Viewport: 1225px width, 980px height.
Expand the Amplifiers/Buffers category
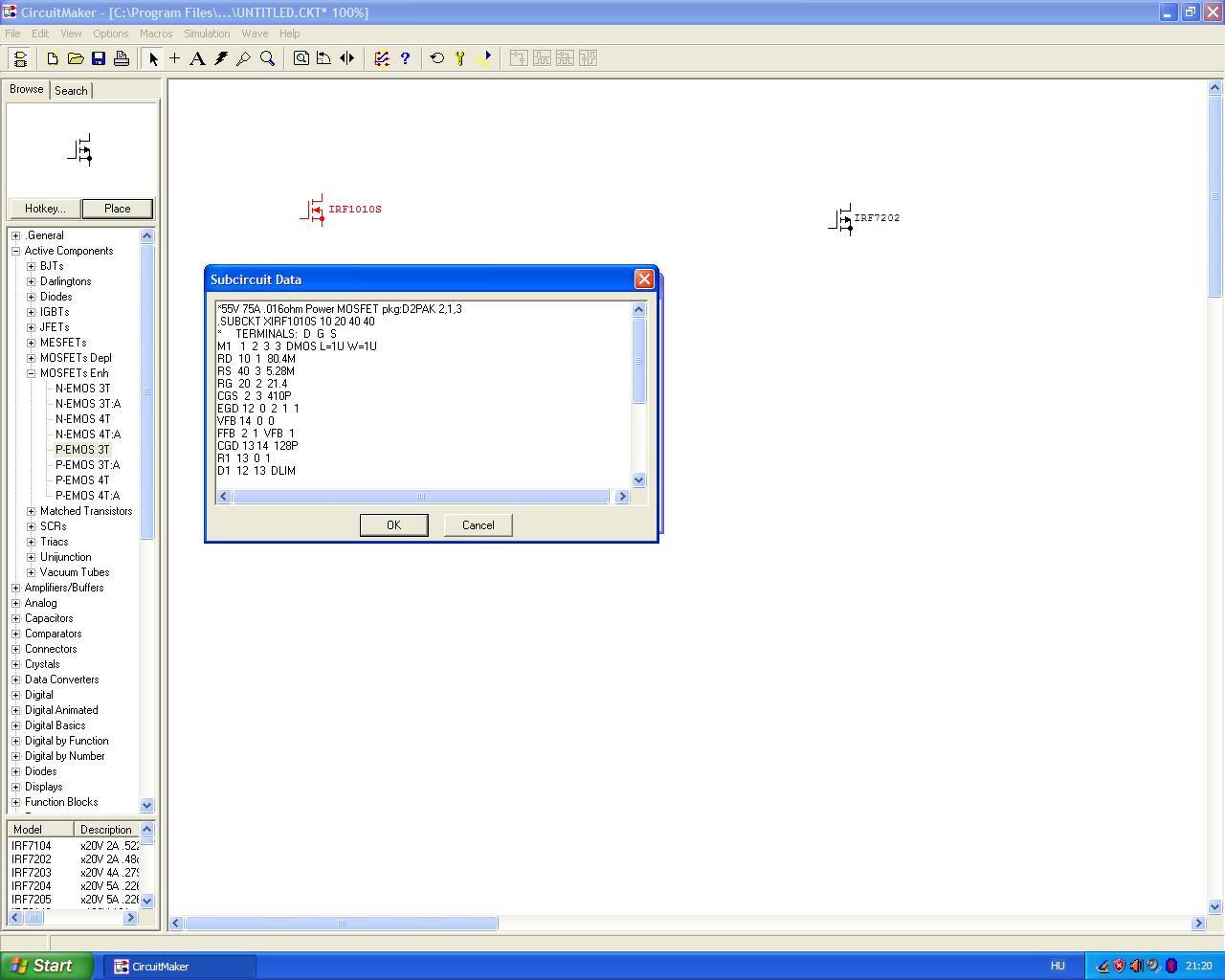coord(16,588)
